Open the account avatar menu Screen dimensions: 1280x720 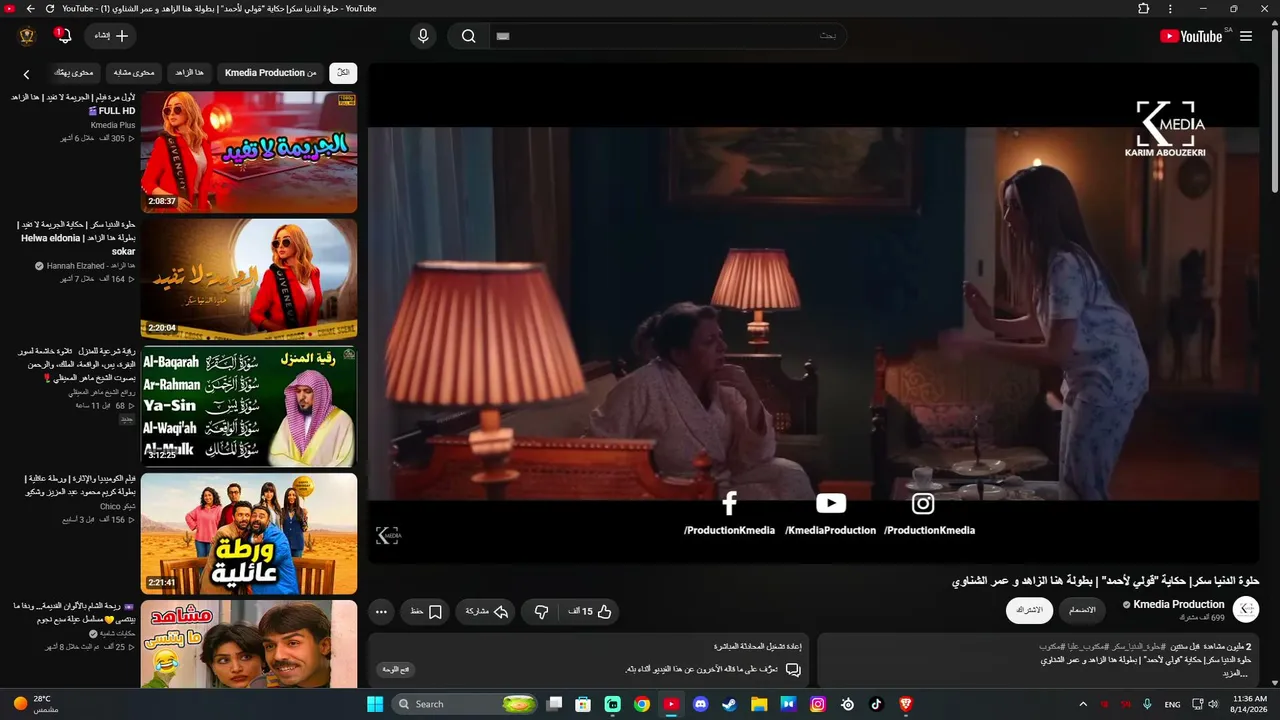click(x=27, y=36)
